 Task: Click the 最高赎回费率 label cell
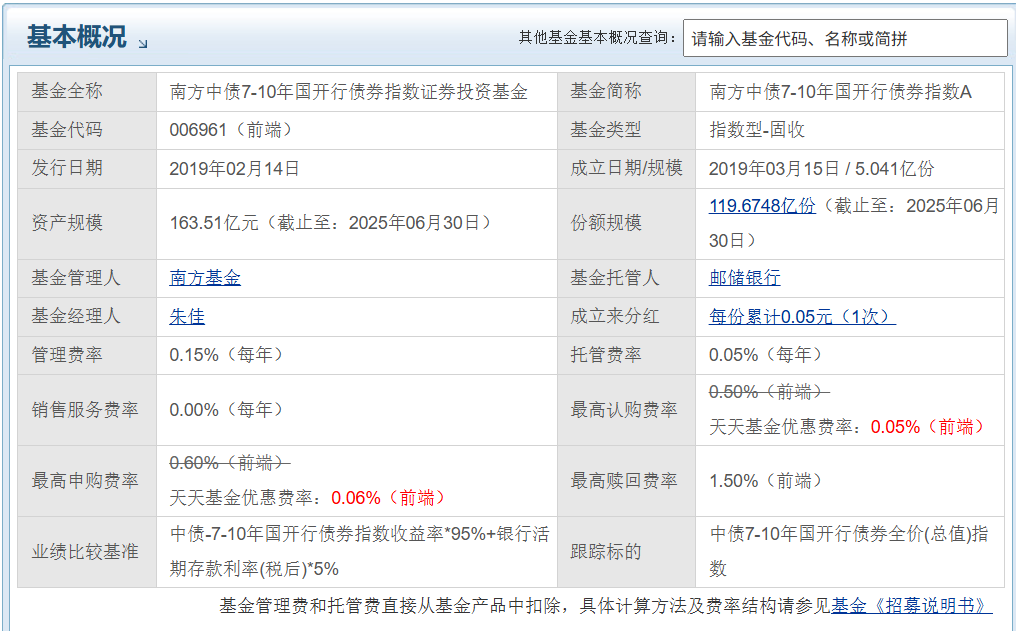(627, 481)
